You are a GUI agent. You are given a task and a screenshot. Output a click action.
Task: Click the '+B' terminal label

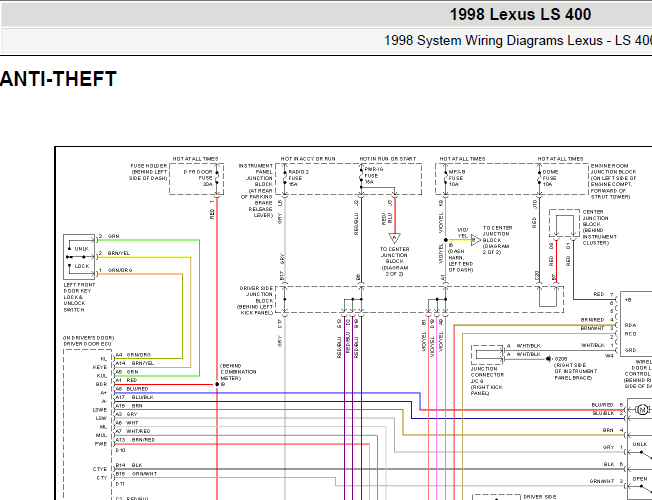pos(628,300)
